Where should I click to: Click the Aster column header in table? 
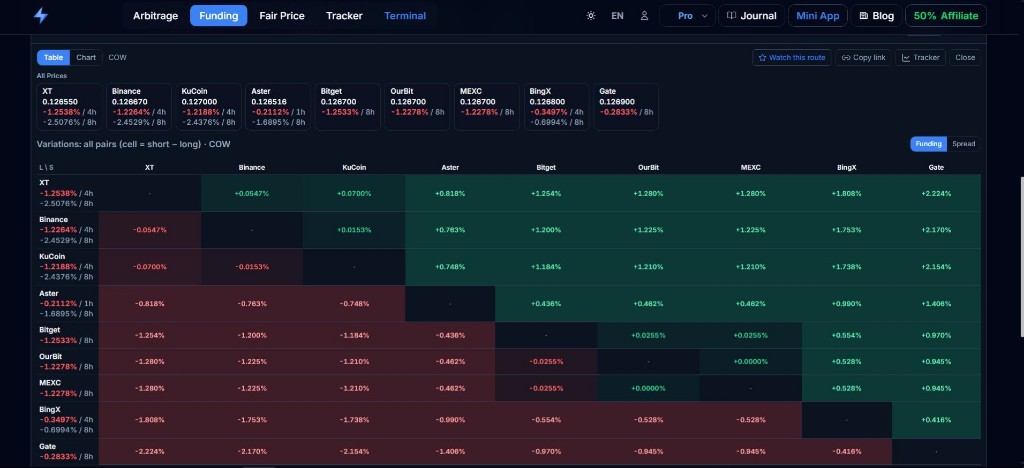pyautogui.click(x=450, y=168)
